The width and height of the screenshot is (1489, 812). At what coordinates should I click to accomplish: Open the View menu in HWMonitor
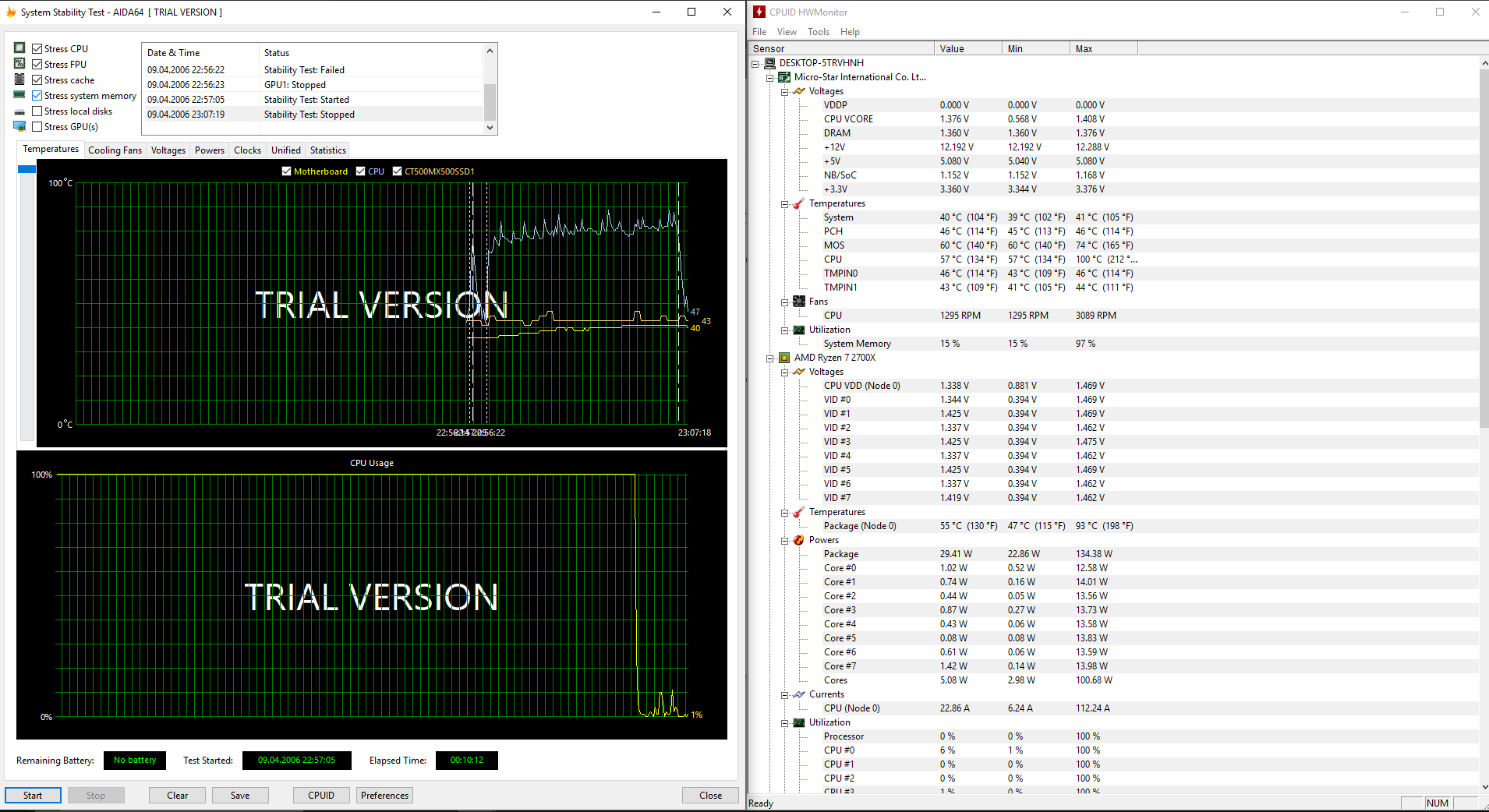(x=787, y=32)
